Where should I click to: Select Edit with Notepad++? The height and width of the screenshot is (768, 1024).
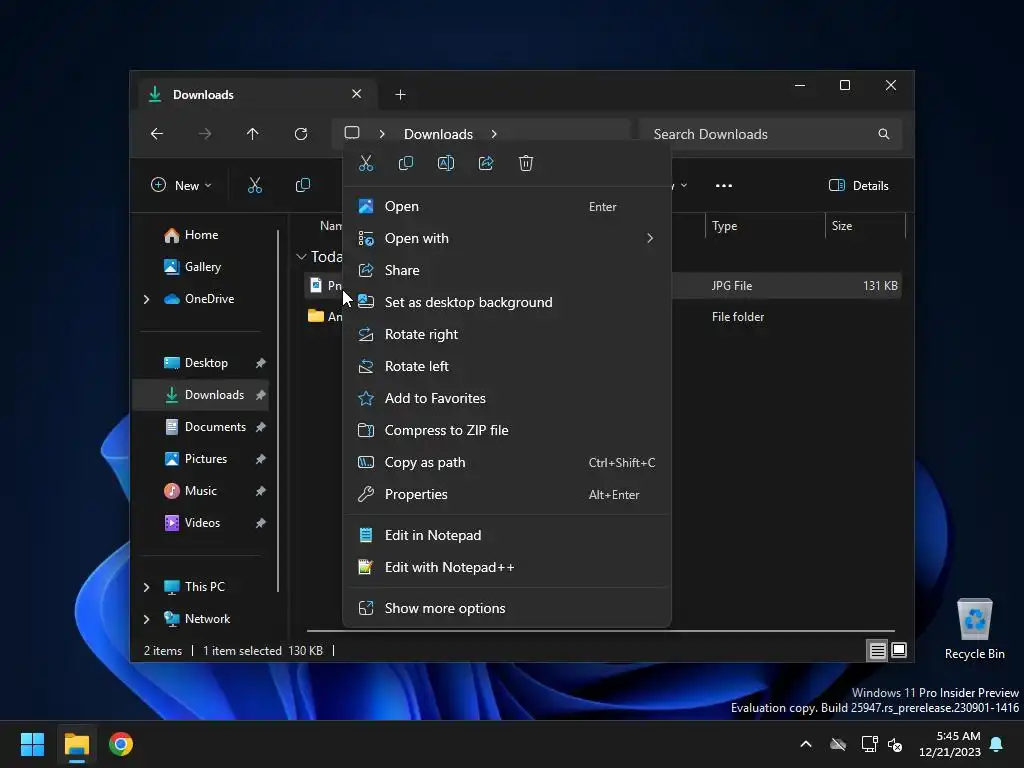pos(507,568)
